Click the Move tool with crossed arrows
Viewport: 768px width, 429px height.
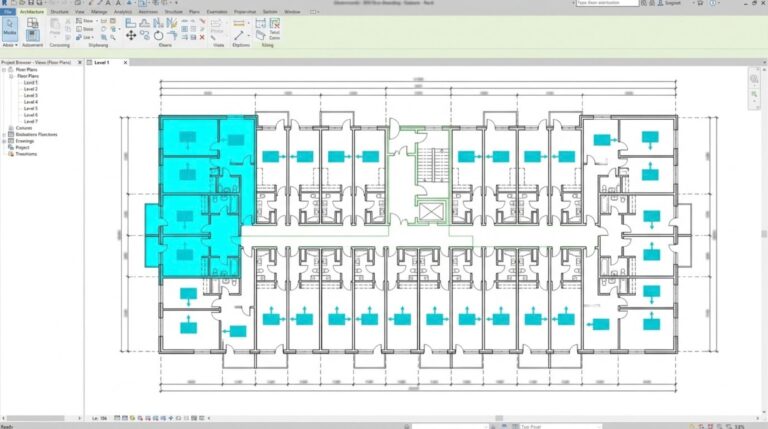tap(131, 35)
